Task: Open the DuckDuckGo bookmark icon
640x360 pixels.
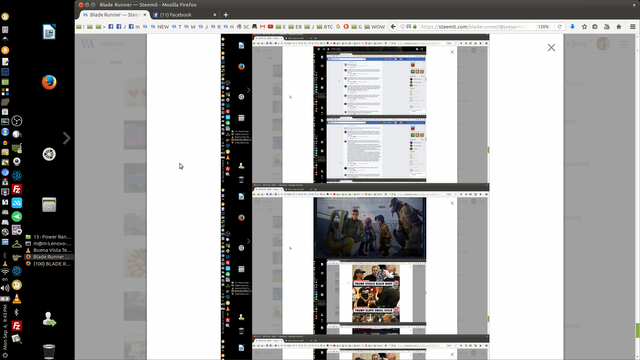Action: pos(346,27)
